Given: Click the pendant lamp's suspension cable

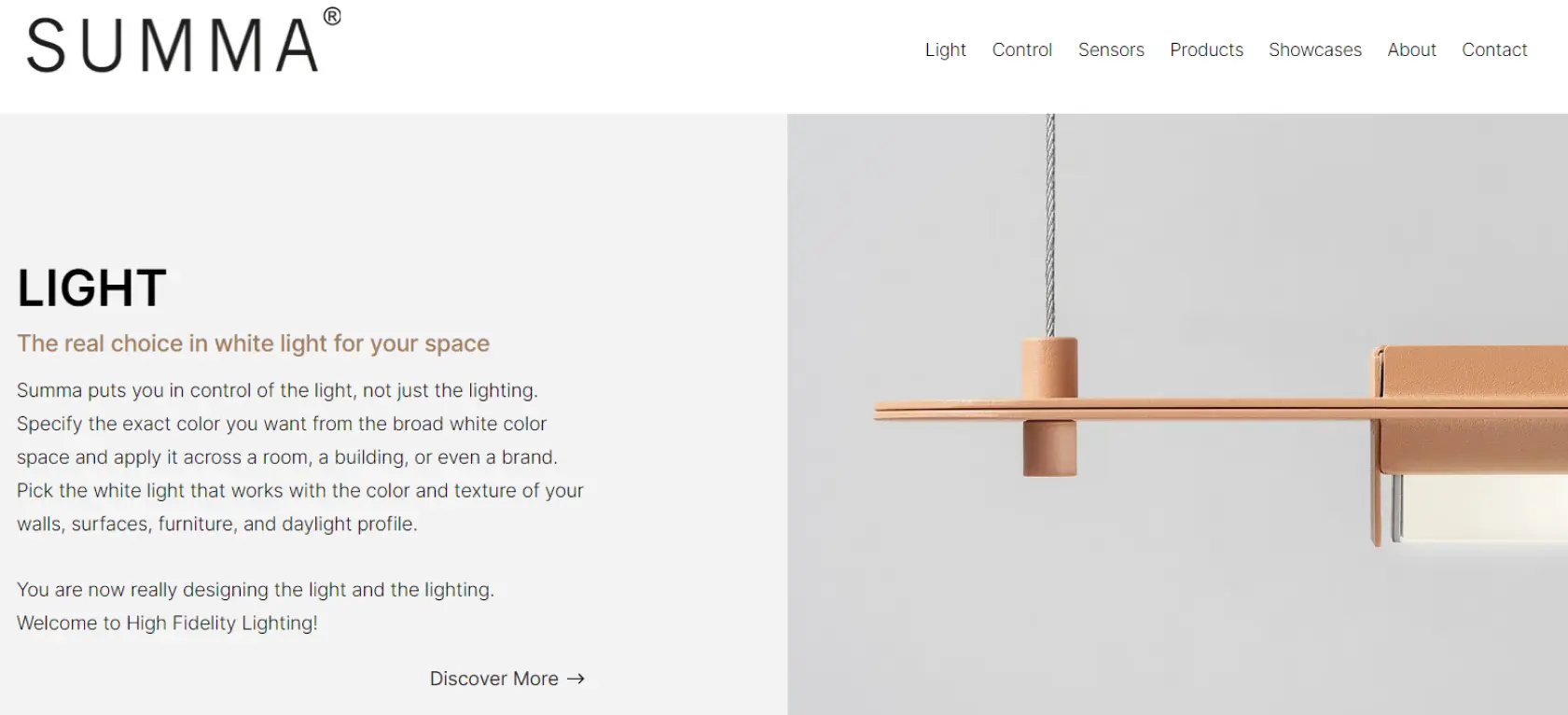Looking at the screenshot, I should click(1050, 224).
